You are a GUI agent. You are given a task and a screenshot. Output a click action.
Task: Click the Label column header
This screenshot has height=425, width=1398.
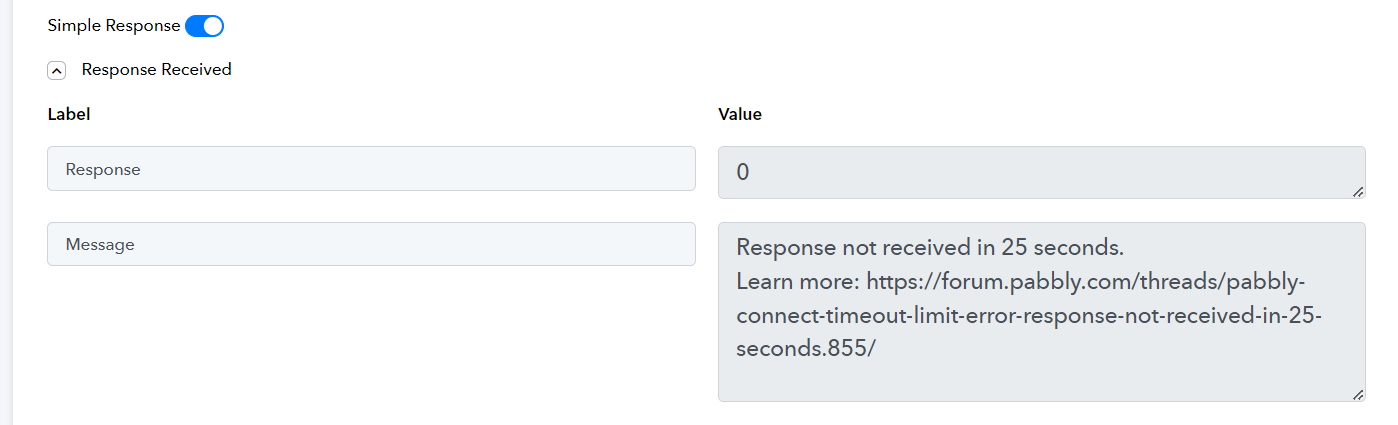pyautogui.click(x=69, y=114)
